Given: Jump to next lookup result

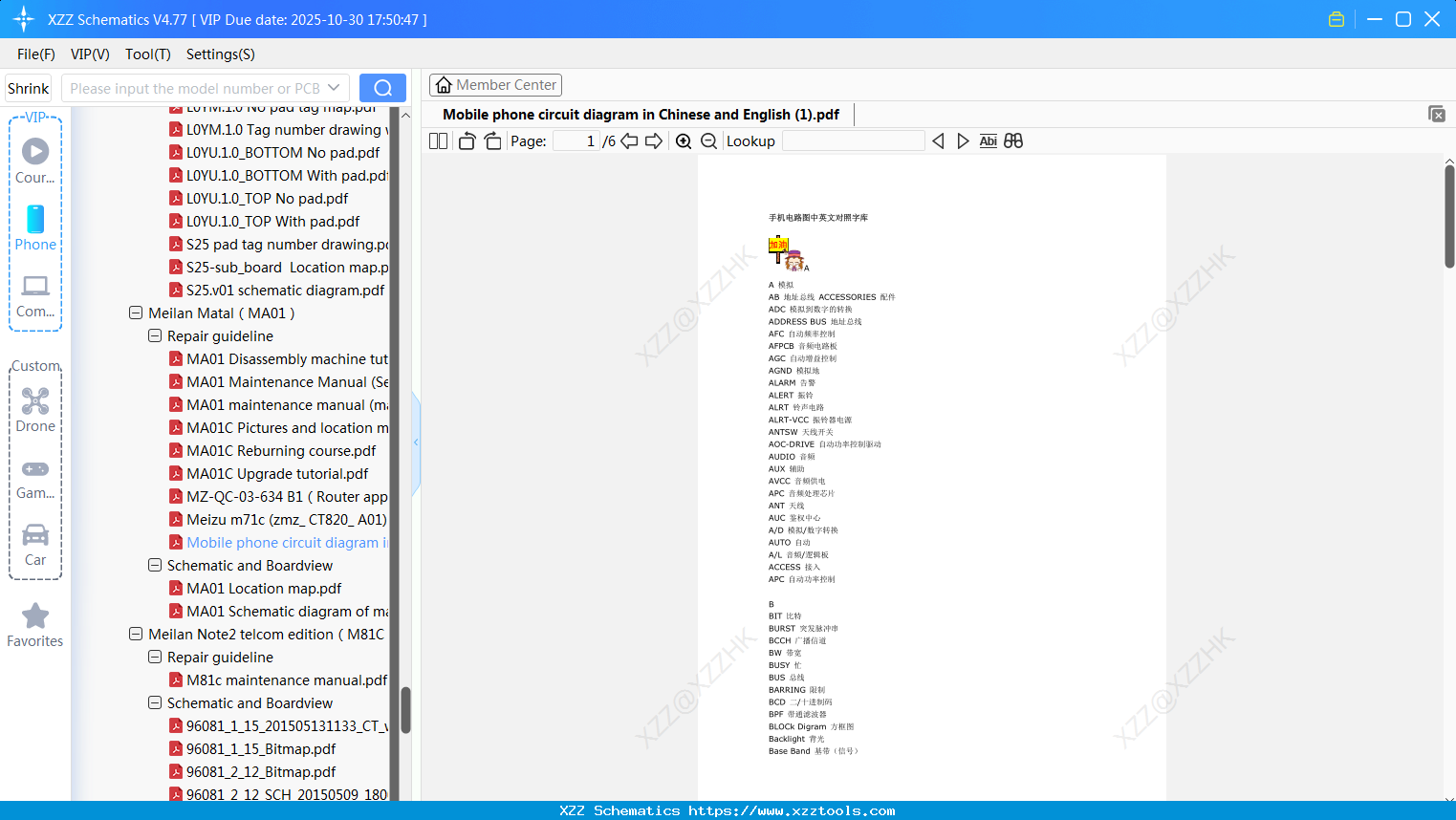Looking at the screenshot, I should click(x=963, y=141).
